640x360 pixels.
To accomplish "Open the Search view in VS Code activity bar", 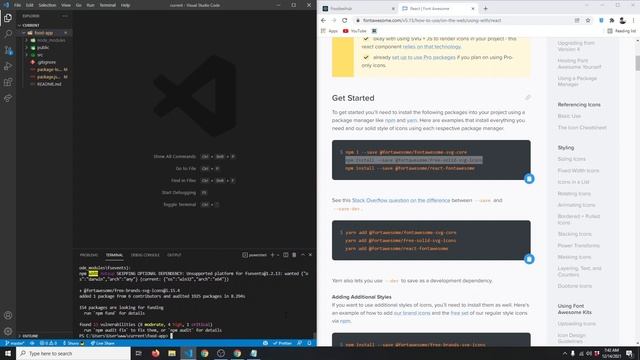I will pyautogui.click(x=8, y=34).
